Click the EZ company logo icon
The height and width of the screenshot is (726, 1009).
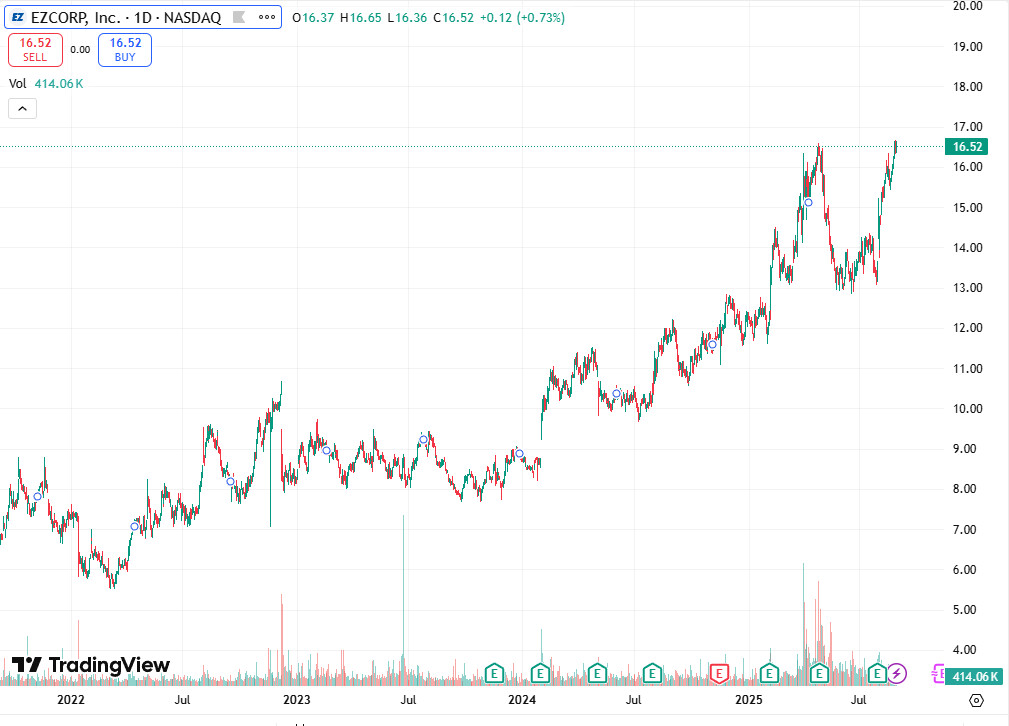[x=18, y=17]
